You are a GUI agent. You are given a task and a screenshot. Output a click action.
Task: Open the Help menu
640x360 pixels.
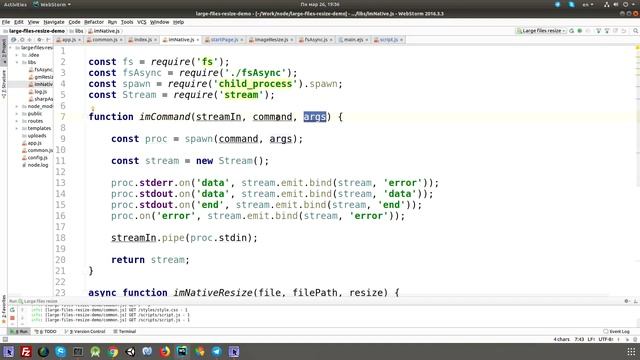(x=178, y=22)
